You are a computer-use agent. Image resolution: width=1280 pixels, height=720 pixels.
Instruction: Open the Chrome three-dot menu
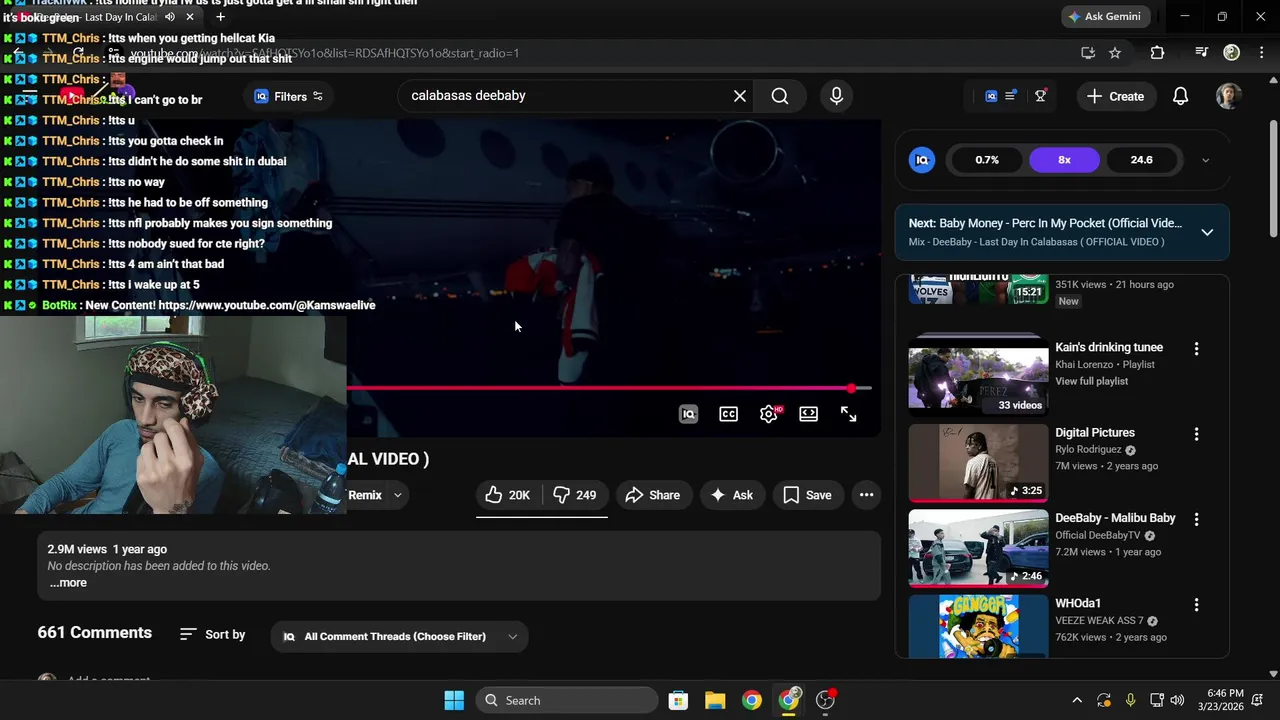pos(1261,53)
